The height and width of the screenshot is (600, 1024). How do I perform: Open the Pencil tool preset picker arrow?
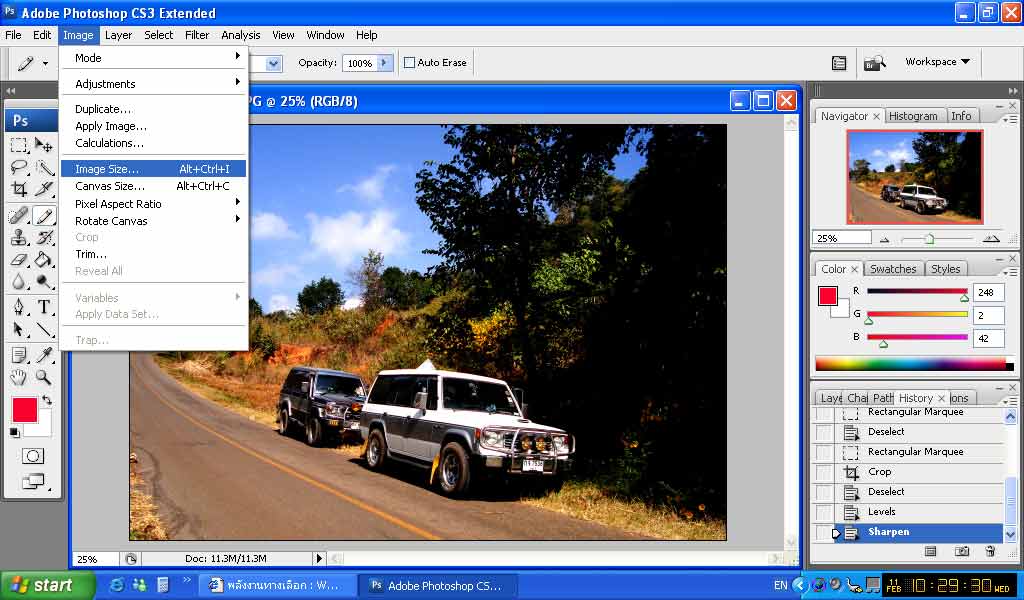[x=45, y=63]
